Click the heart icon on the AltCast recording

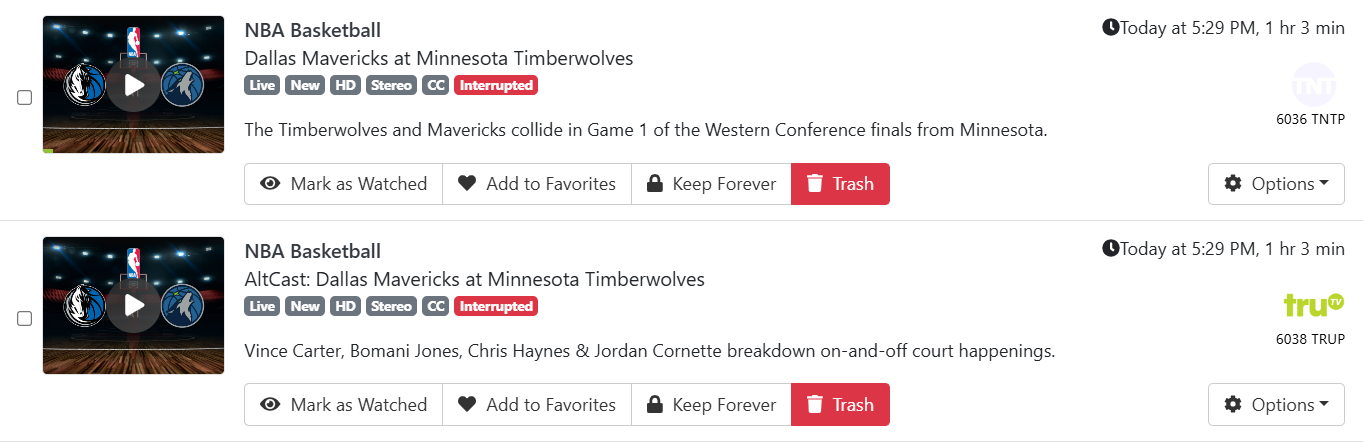point(467,405)
